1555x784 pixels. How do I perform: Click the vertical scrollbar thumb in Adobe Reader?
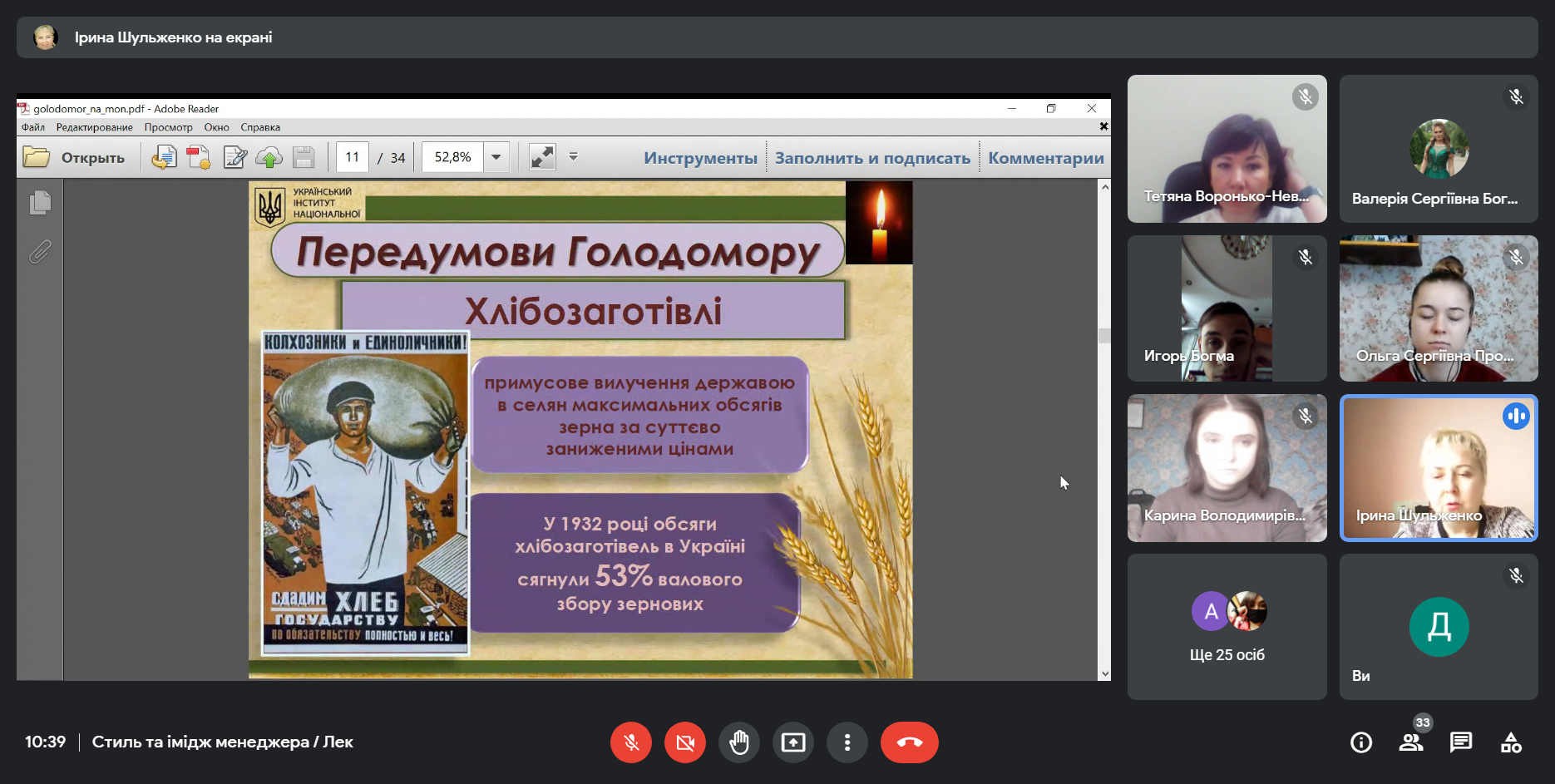[1104, 336]
